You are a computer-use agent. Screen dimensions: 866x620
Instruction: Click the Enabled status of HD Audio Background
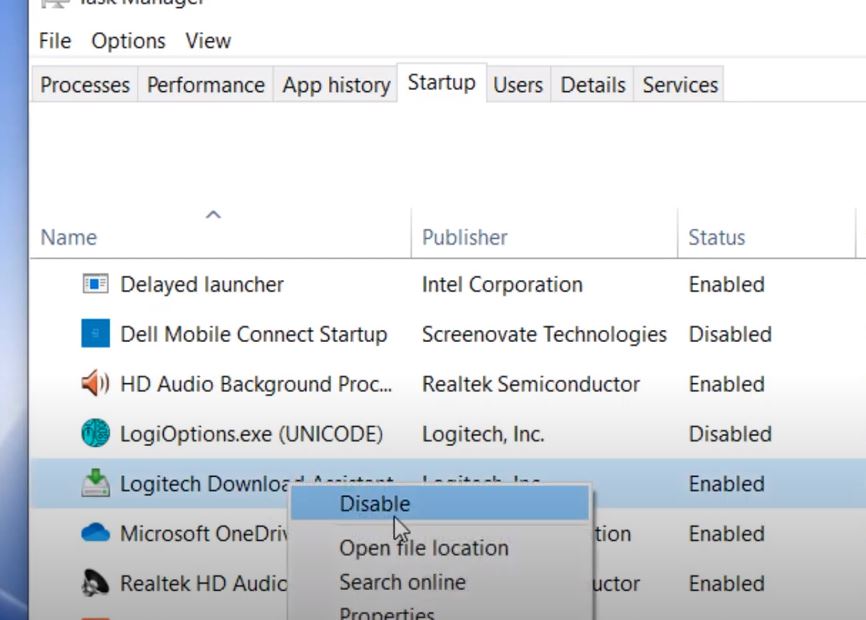point(726,384)
